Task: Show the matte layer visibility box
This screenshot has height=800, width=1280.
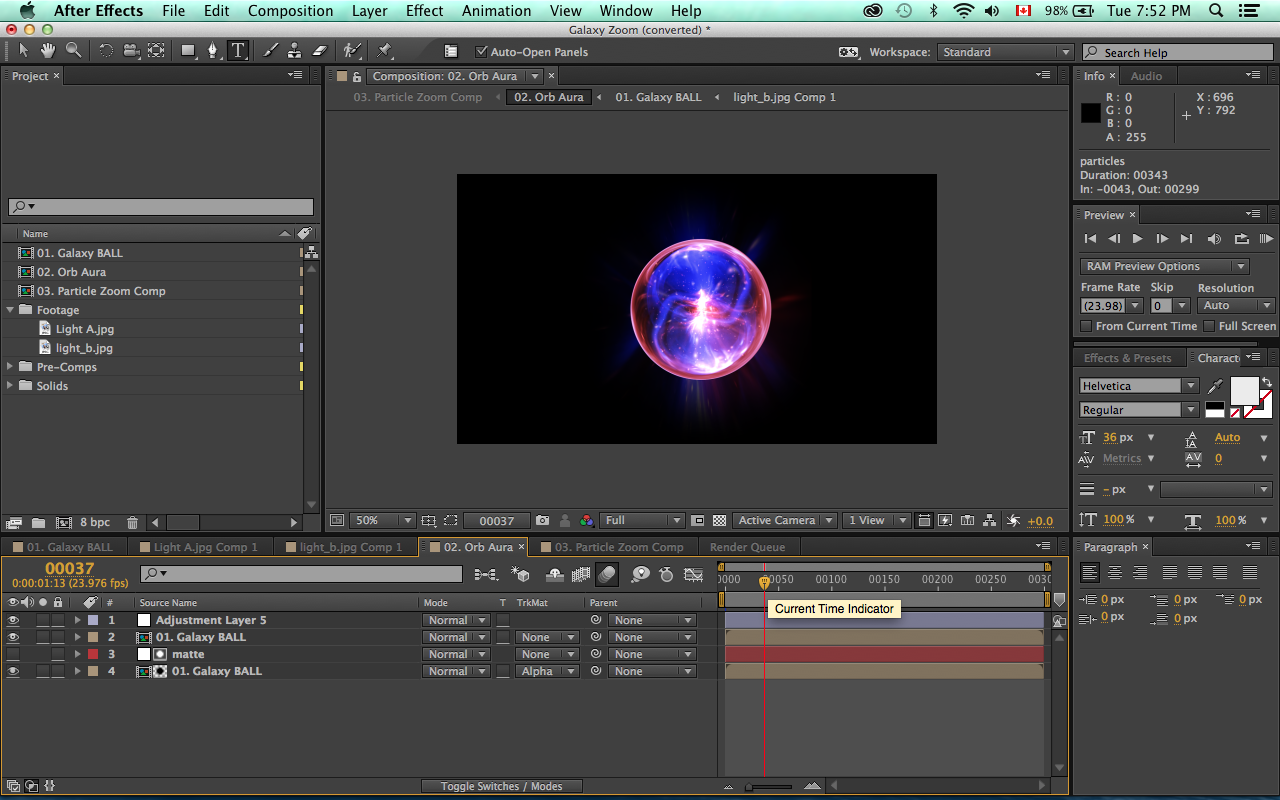Action: 13,654
